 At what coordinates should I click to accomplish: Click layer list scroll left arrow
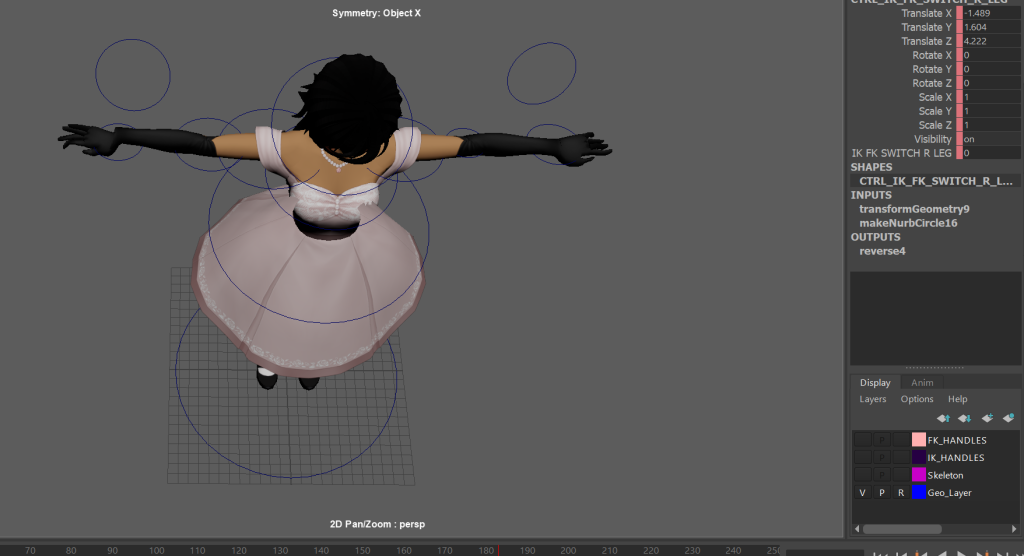point(857,529)
